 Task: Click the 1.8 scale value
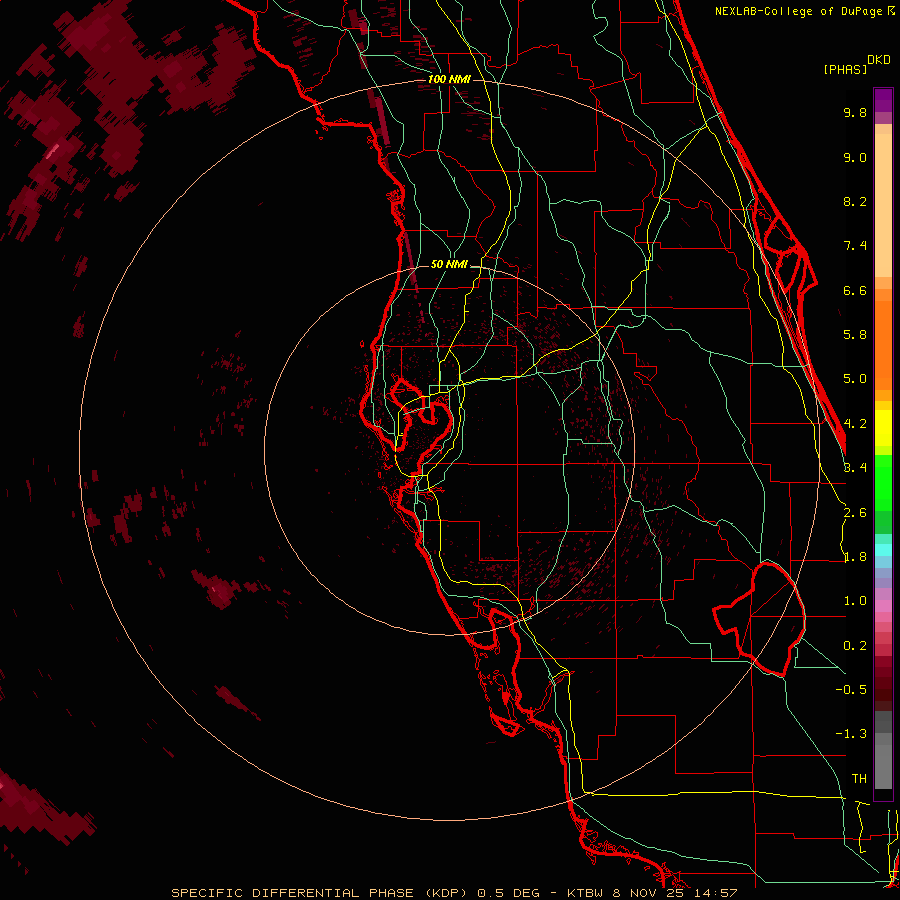click(x=855, y=557)
